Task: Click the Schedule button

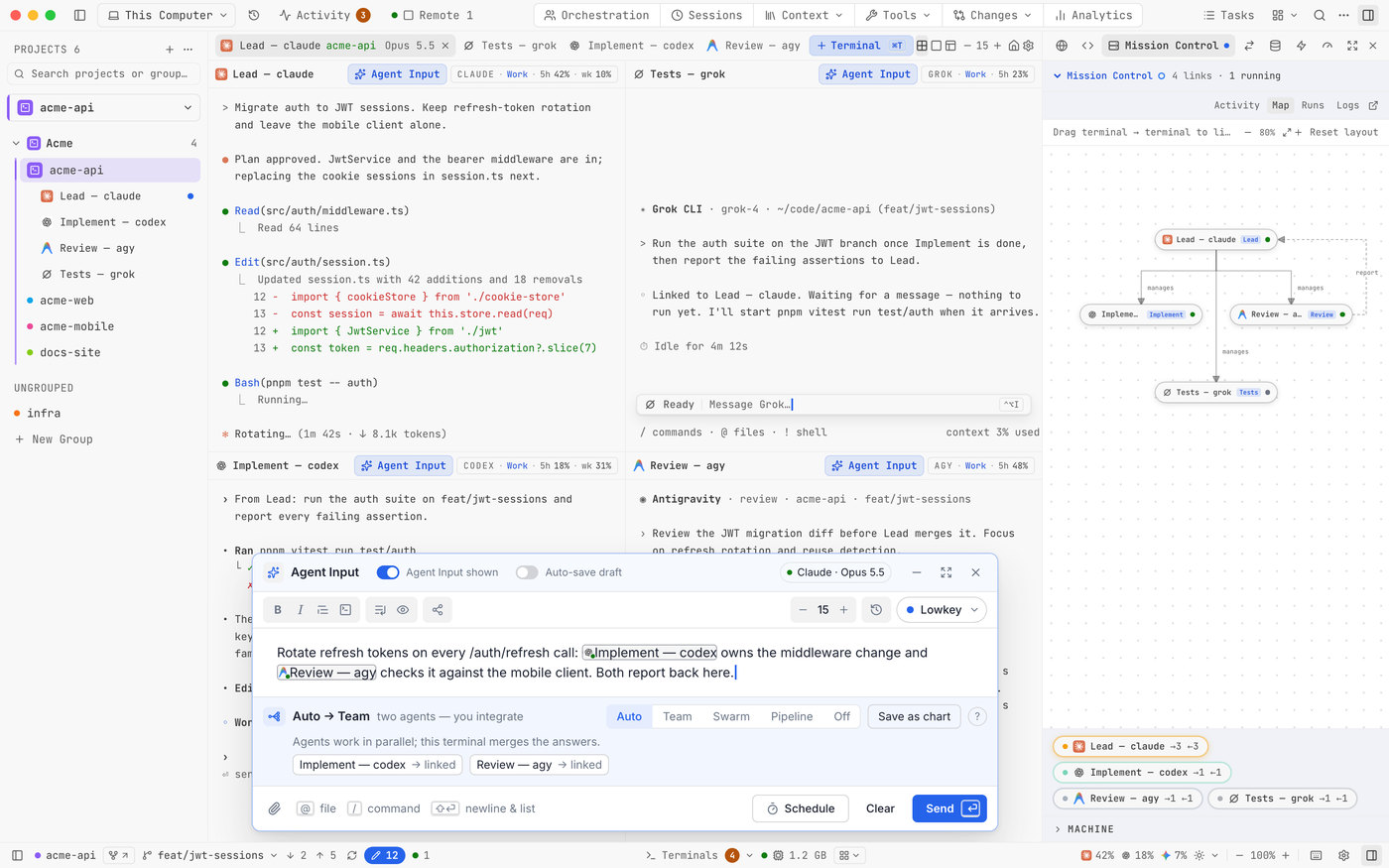Action: (x=801, y=808)
